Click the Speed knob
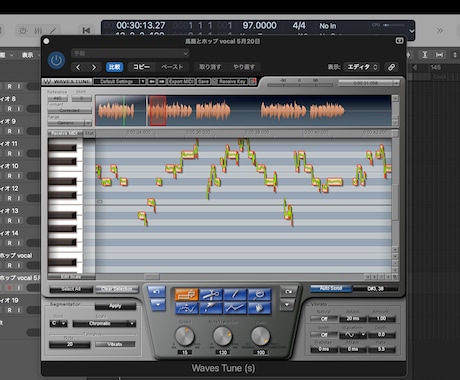Image resolution: width=460 pixels, height=380 pixels. point(184,336)
